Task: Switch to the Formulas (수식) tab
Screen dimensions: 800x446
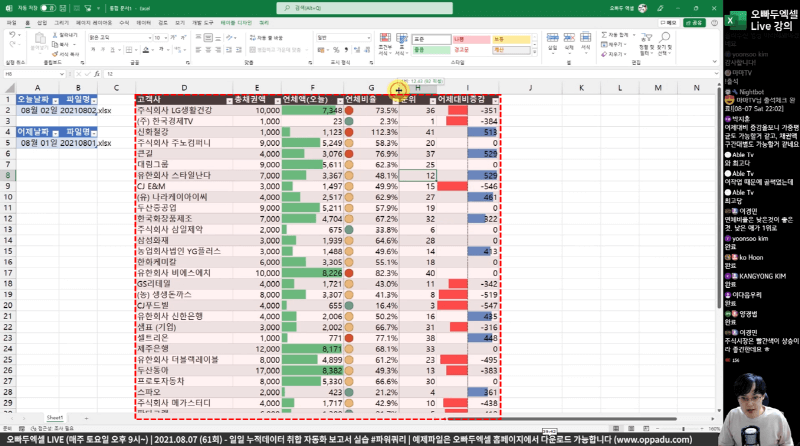Action: point(124,23)
